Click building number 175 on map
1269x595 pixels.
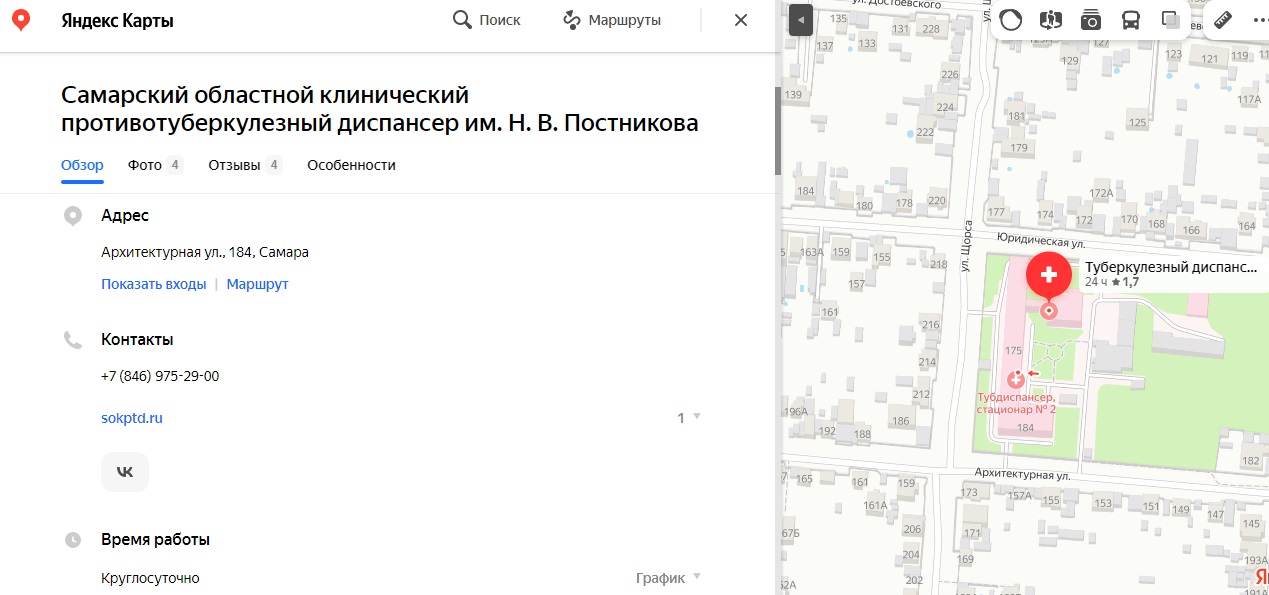pos(1013,351)
